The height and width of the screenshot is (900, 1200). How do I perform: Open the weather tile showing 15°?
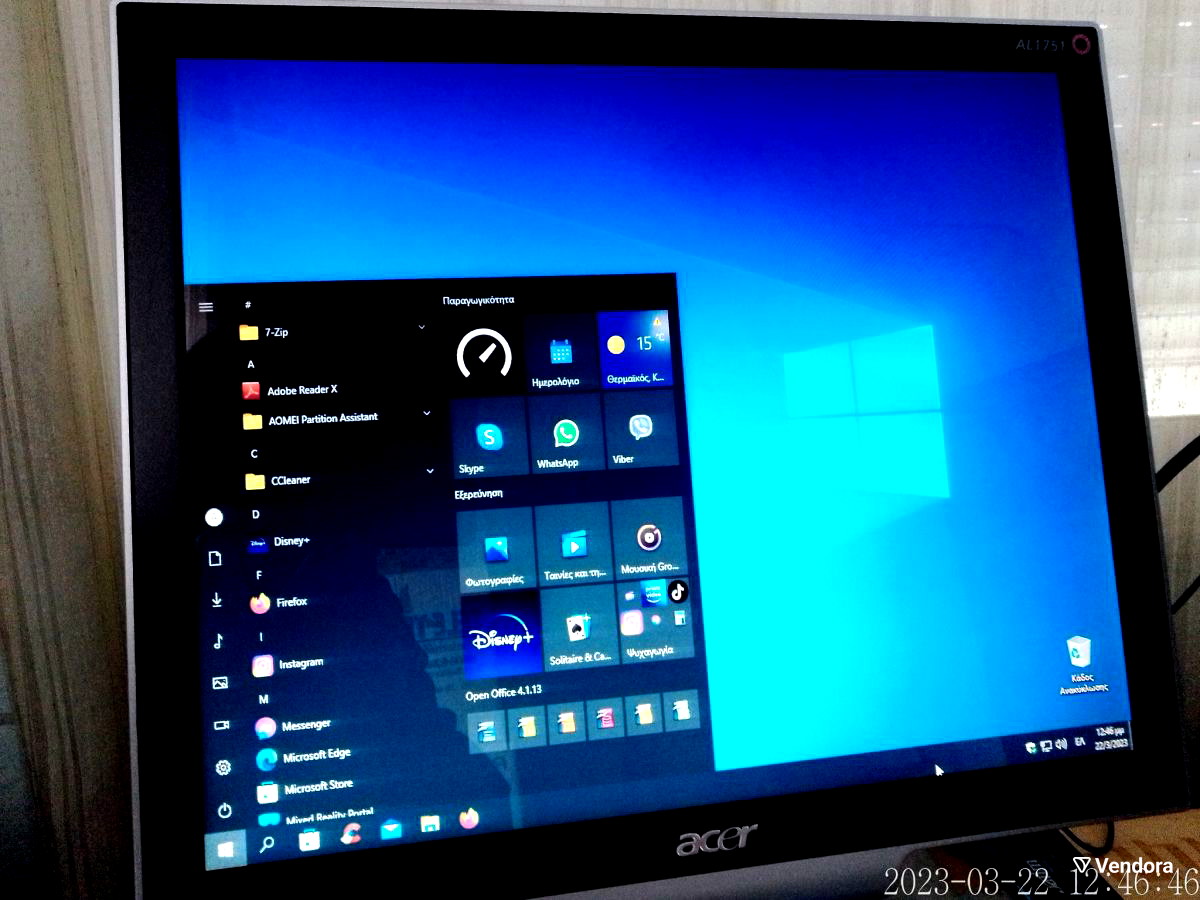point(634,349)
